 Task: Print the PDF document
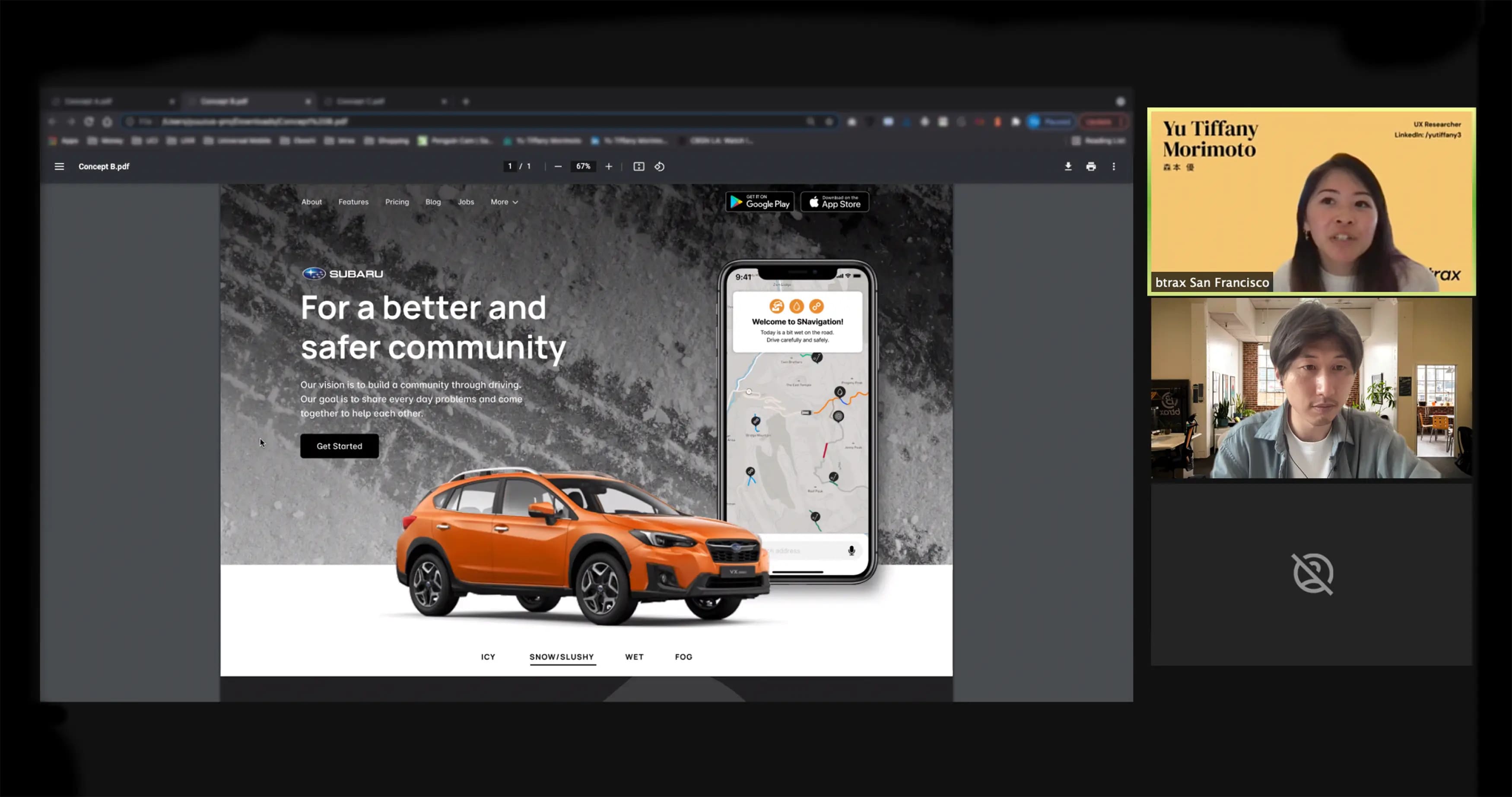pos(1091,167)
